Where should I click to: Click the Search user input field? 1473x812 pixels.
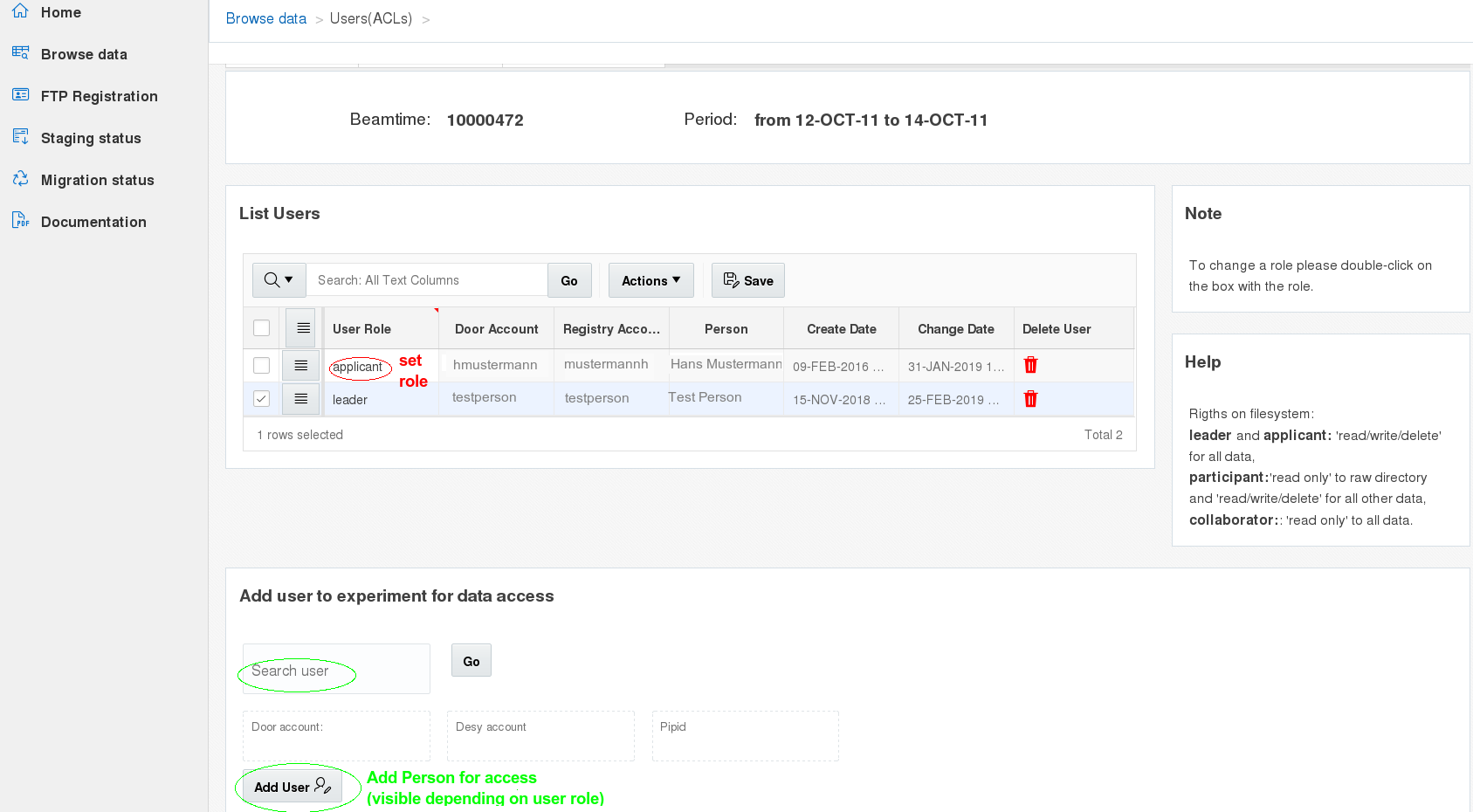click(x=336, y=670)
